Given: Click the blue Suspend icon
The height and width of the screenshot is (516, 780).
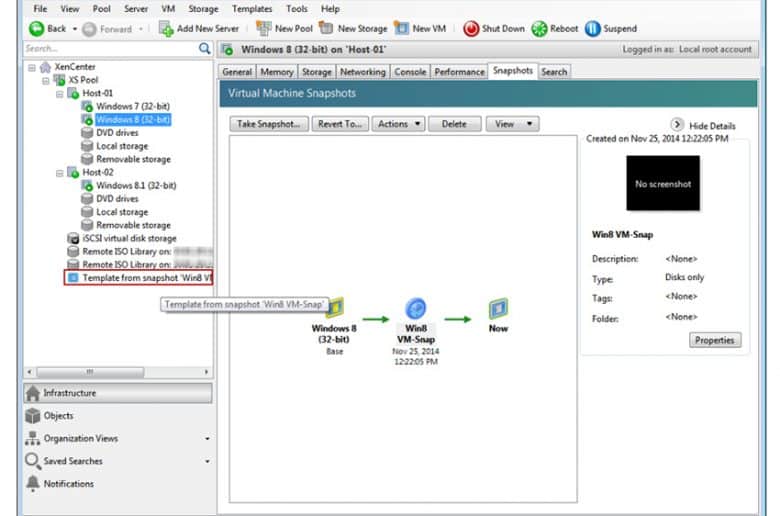Looking at the screenshot, I should pyautogui.click(x=592, y=29).
